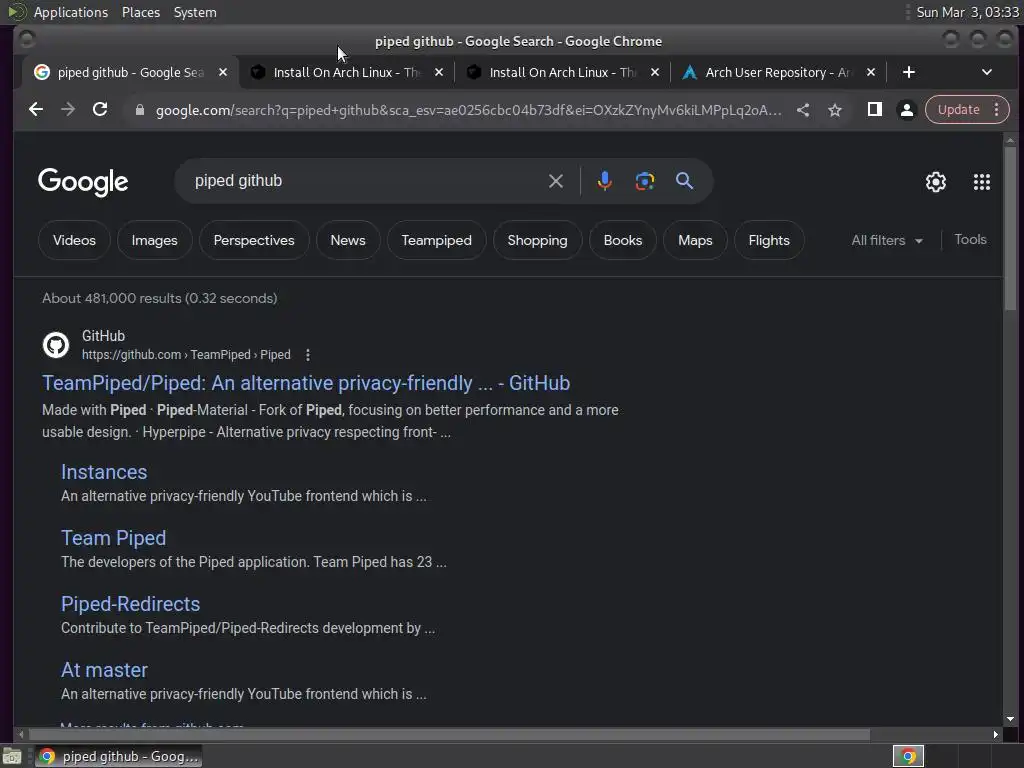Click the vertical scrollbar thumb
Viewport: 1024px width, 768px height.
pyautogui.click(x=1010, y=230)
